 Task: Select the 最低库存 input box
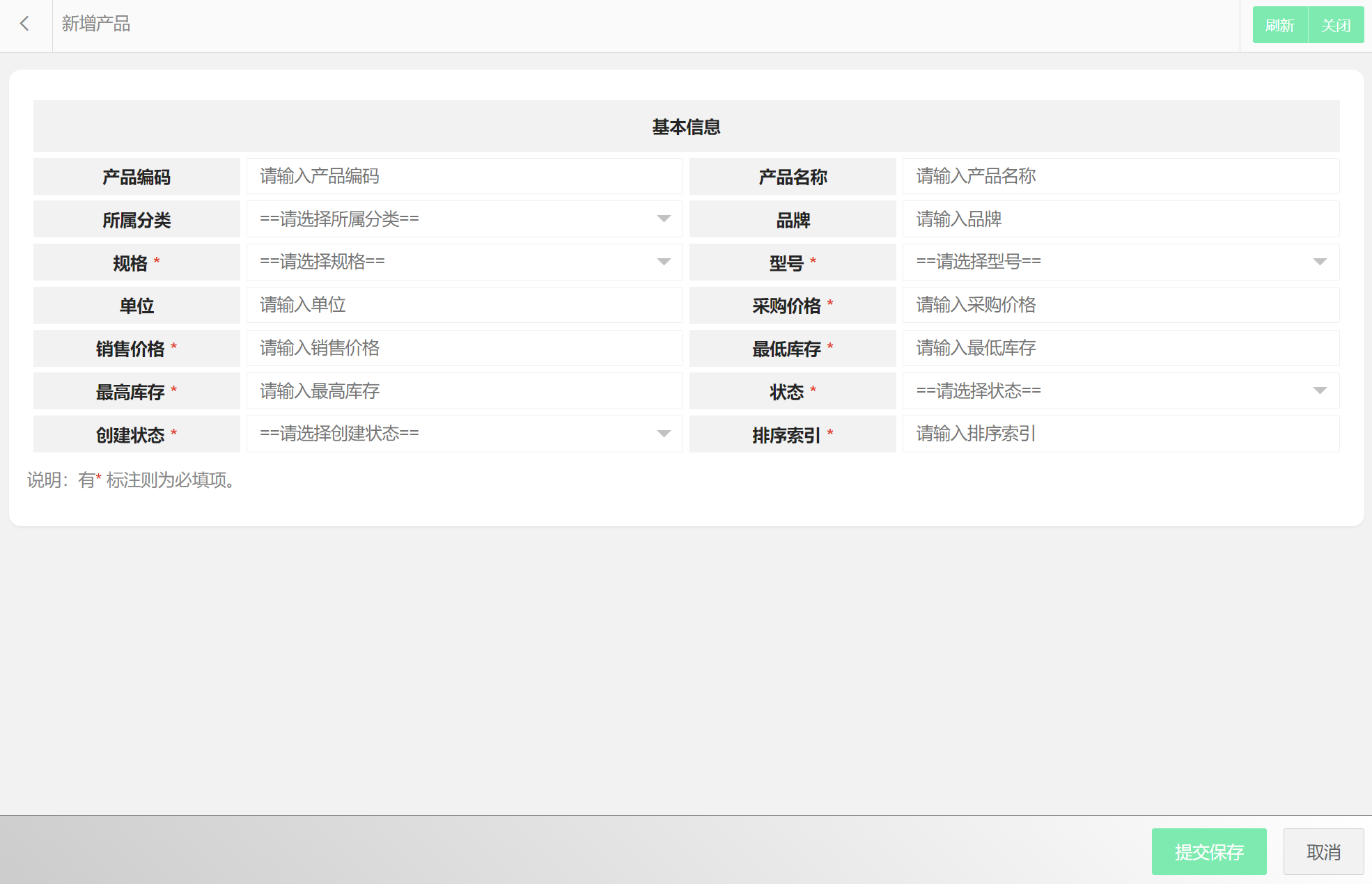(1120, 349)
